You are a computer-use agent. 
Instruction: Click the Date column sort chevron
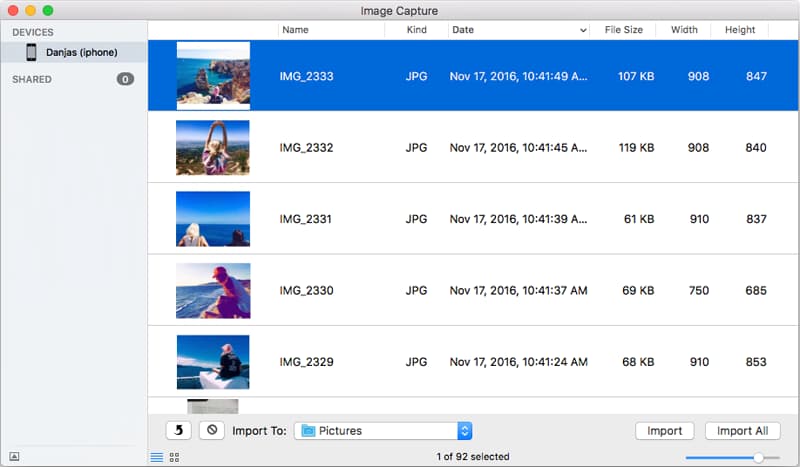pos(583,31)
